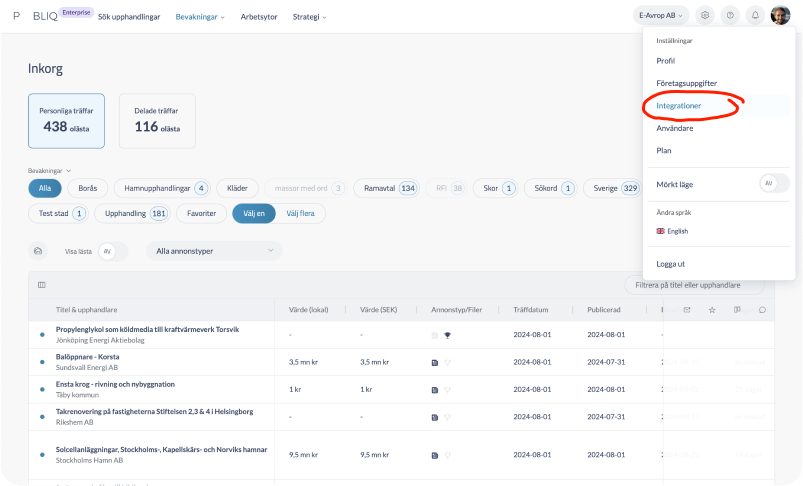Click Logga ut to sign out
This screenshot has width=803, height=486.
670,264
